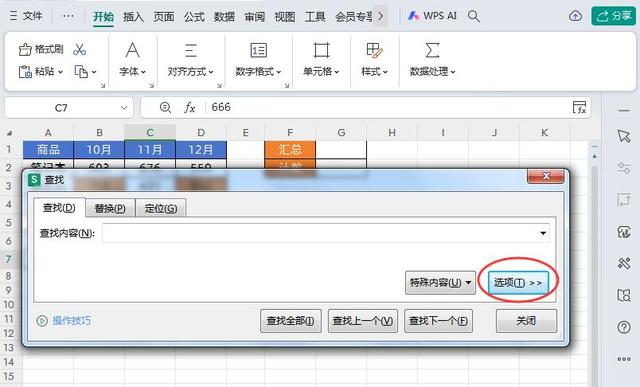This screenshot has height=387, width=640.
Task: Click the search magnifier icon in the tab bar
Action: [473, 16]
